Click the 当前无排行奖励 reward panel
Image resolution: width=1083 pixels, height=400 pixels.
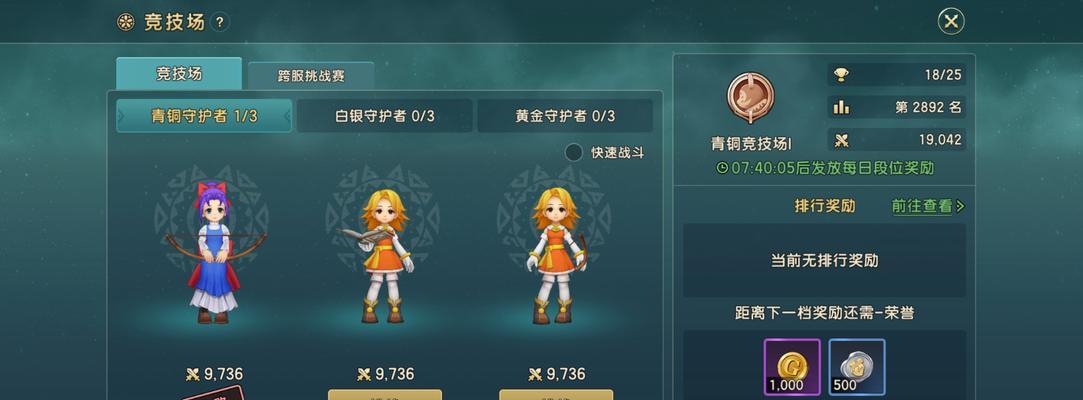click(824, 260)
